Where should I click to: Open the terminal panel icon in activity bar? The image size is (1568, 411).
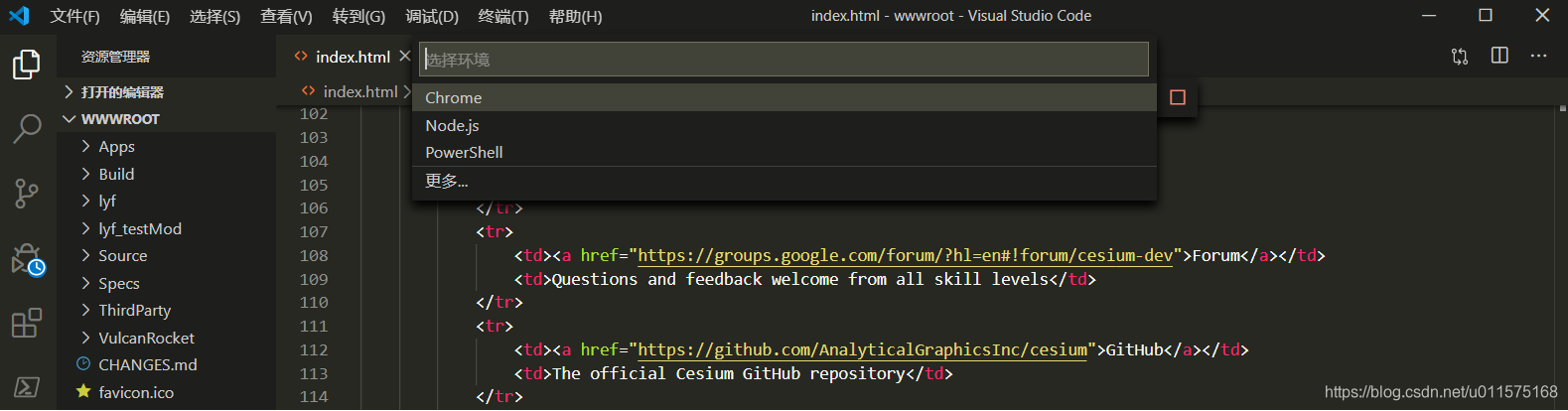tap(27, 386)
